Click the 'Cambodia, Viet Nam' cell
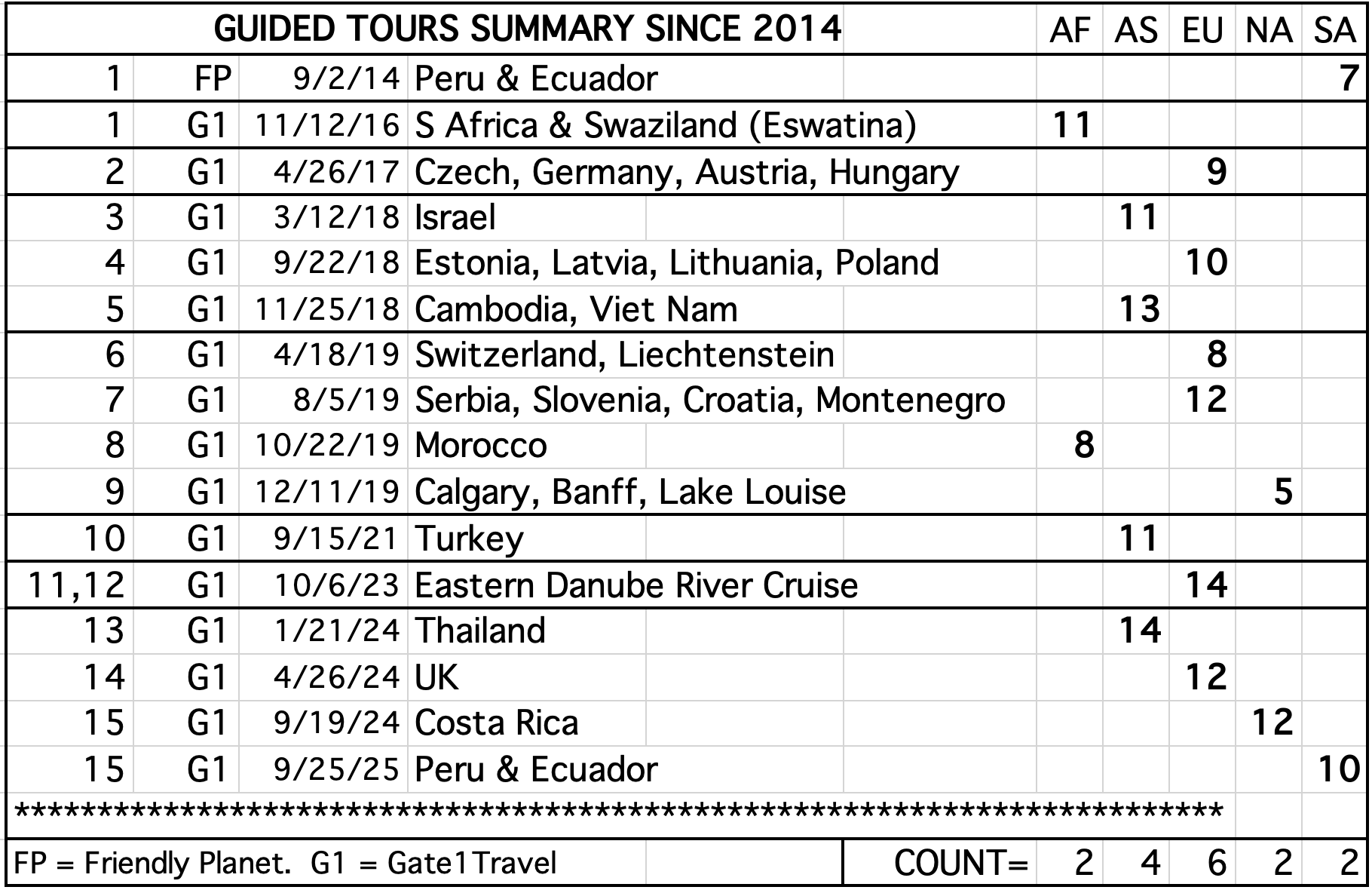The height and width of the screenshot is (890, 1372). point(576,309)
